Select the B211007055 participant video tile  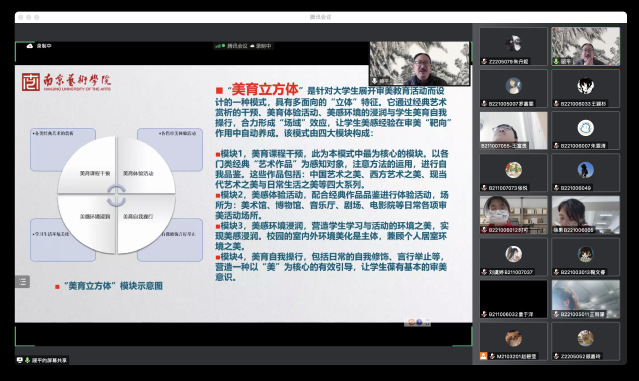tap(513, 130)
